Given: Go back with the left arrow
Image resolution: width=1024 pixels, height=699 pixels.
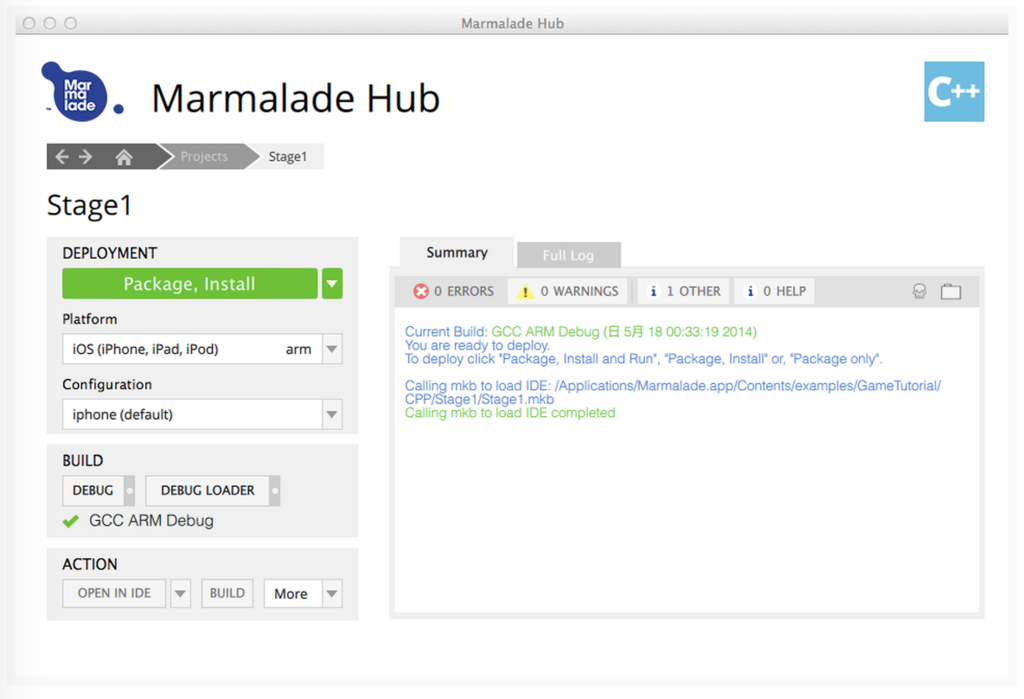Looking at the screenshot, I should click(62, 157).
